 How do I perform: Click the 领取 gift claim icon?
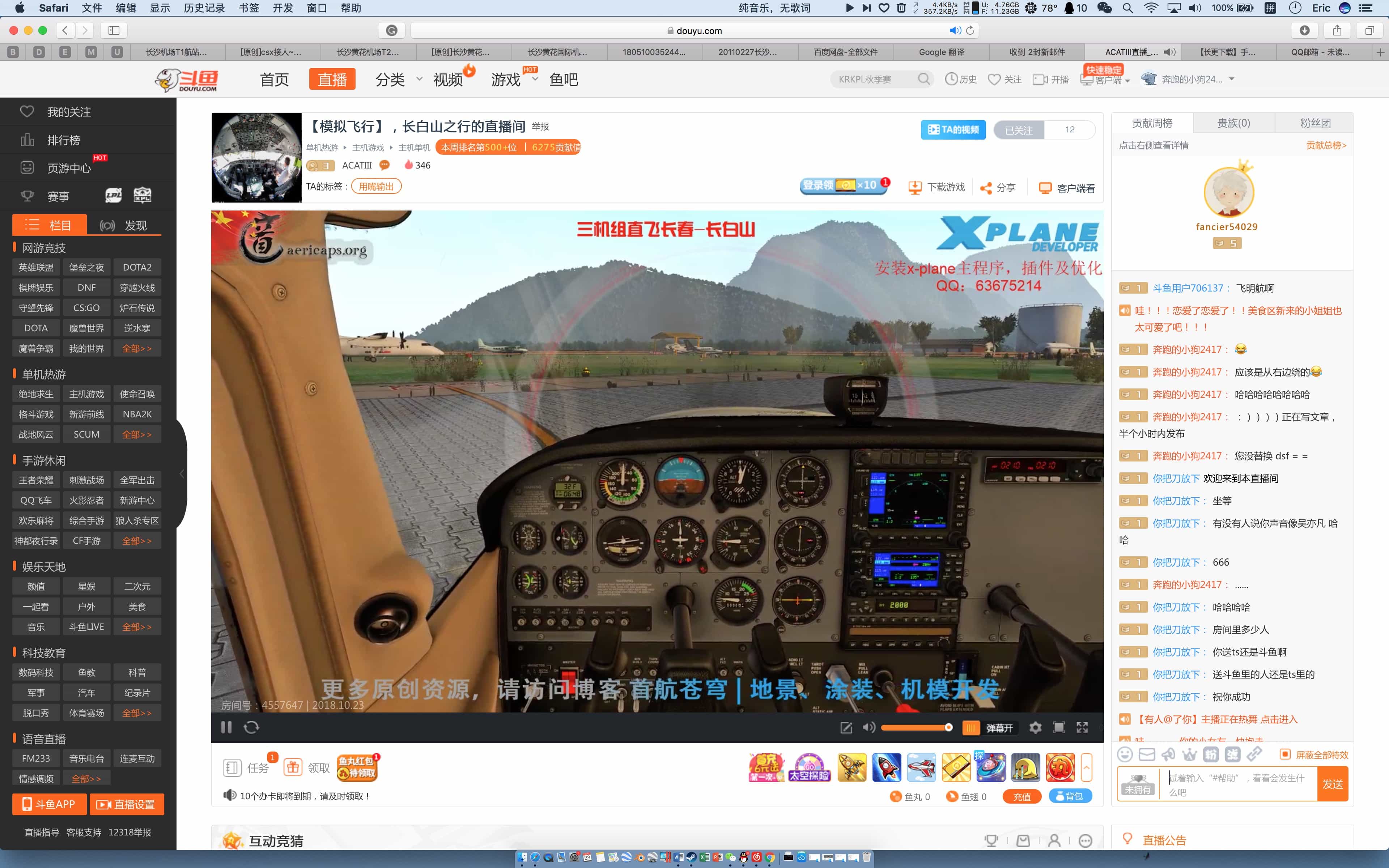293,767
